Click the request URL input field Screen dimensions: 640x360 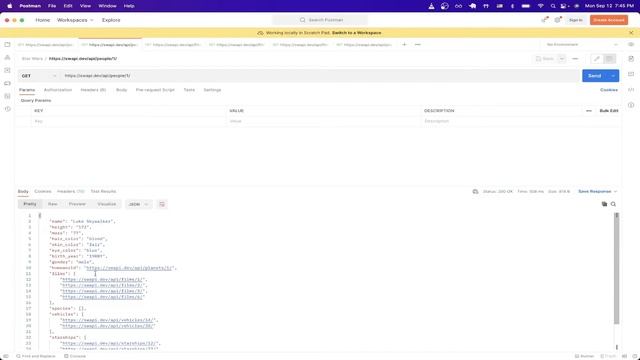pyautogui.click(x=320, y=76)
